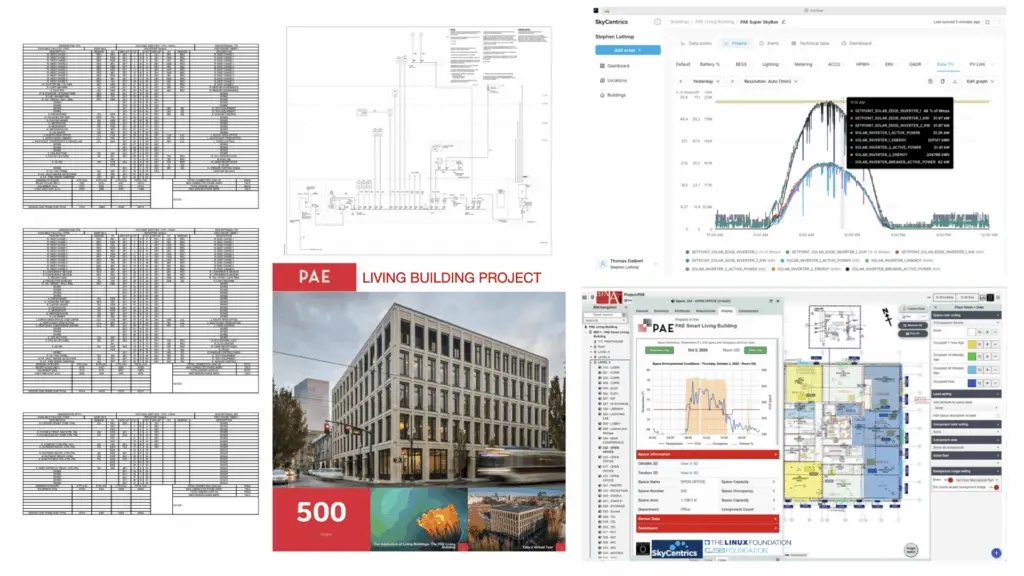
Task: Open the Yesterday date range dropdown
Action: [706, 81]
